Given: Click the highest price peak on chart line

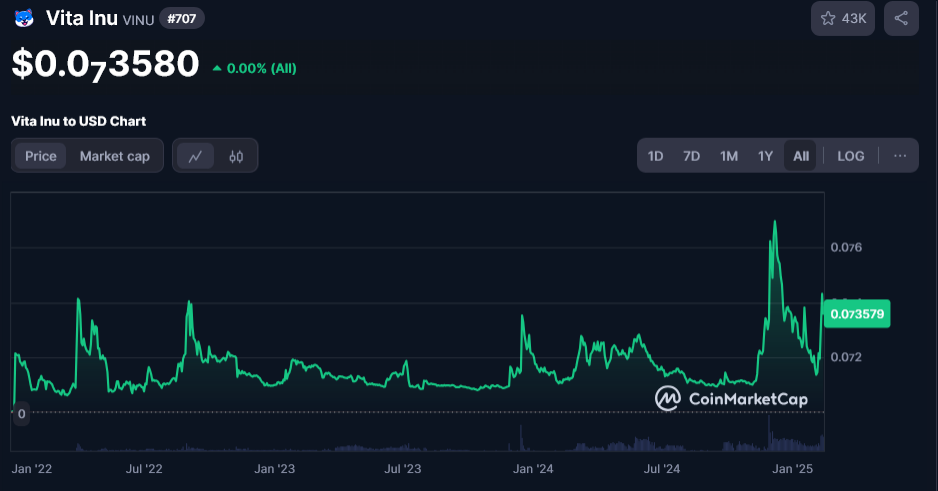Looking at the screenshot, I should 775,222.
